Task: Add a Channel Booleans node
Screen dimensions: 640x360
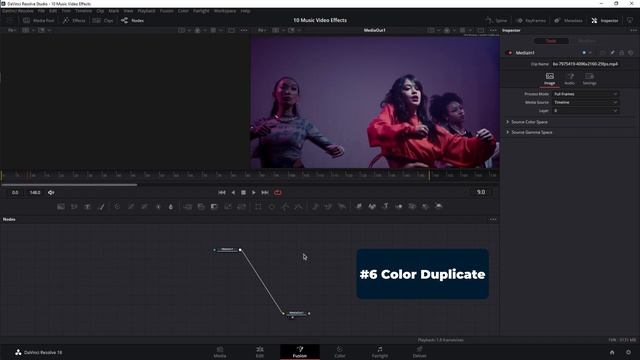Action: coord(201,207)
